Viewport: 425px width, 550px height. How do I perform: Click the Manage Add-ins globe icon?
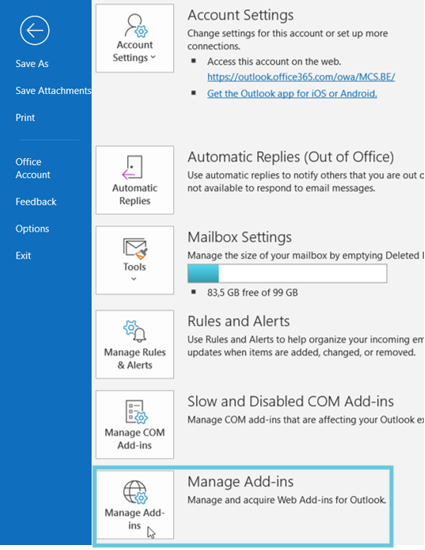click(135, 492)
